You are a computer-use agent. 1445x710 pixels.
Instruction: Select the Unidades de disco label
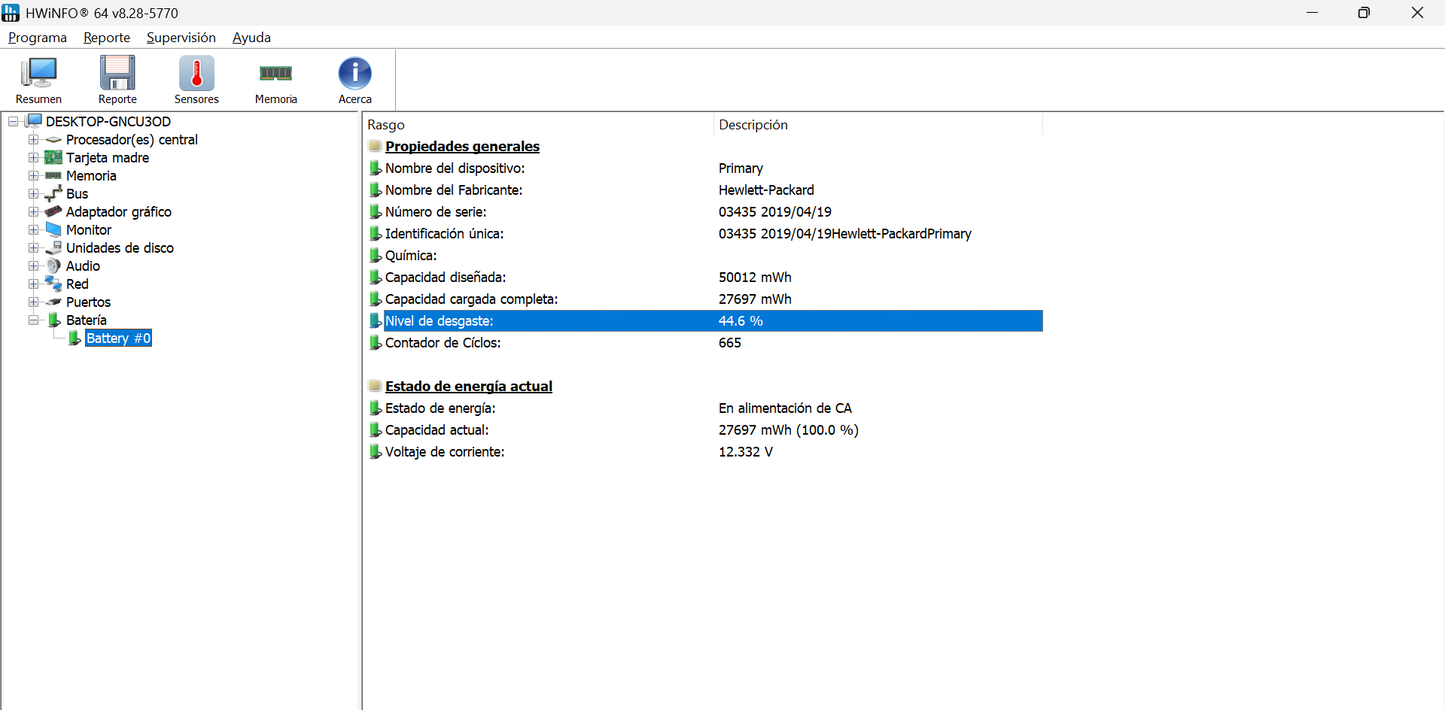[x=120, y=248]
